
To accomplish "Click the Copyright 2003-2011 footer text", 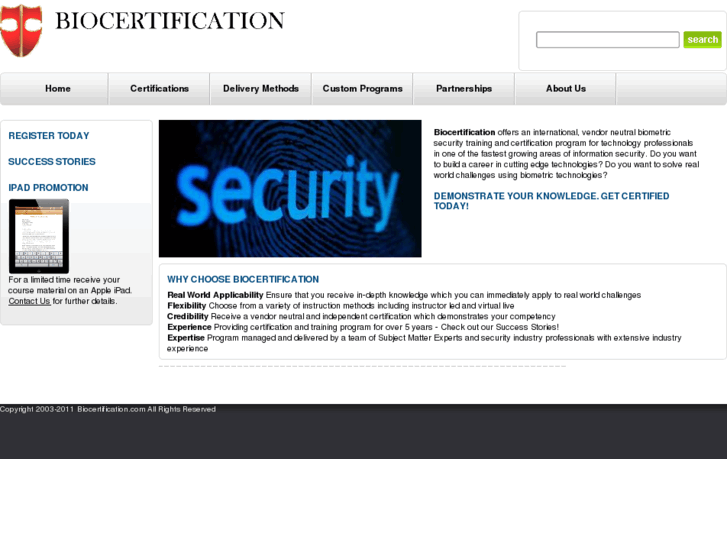I will click(x=108, y=409).
